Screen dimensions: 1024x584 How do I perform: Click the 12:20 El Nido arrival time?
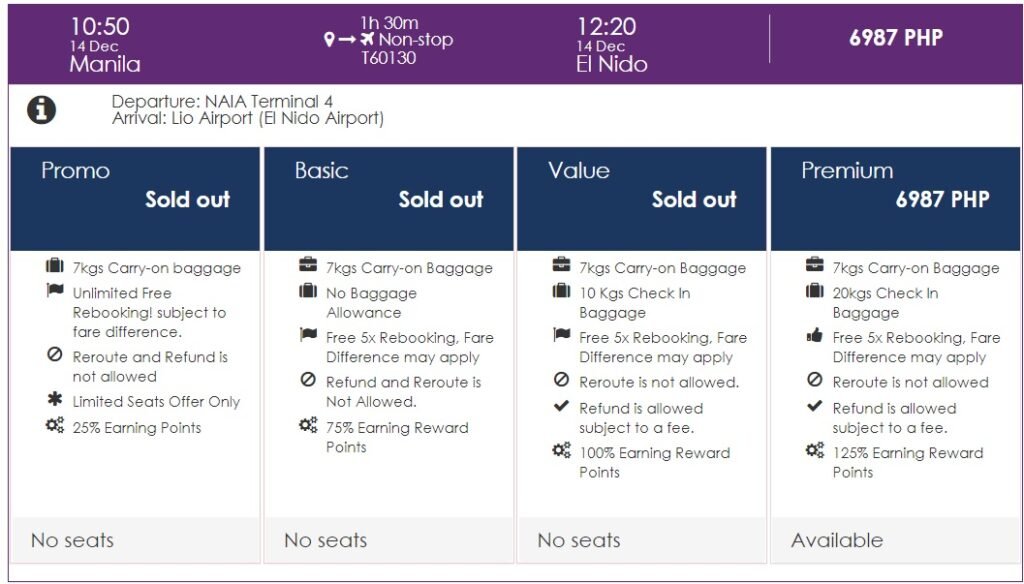pyautogui.click(x=606, y=27)
